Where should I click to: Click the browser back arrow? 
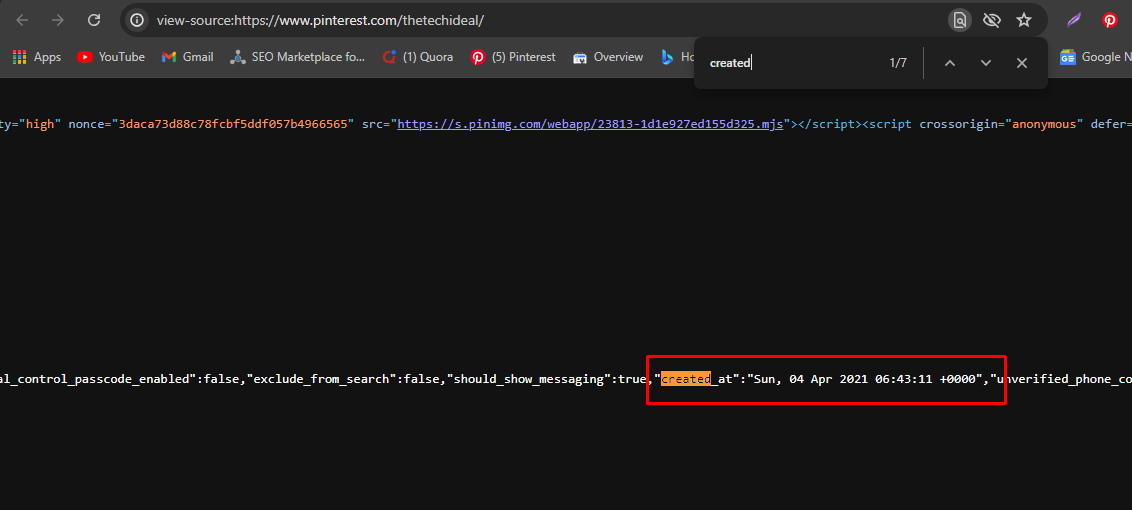(22, 20)
